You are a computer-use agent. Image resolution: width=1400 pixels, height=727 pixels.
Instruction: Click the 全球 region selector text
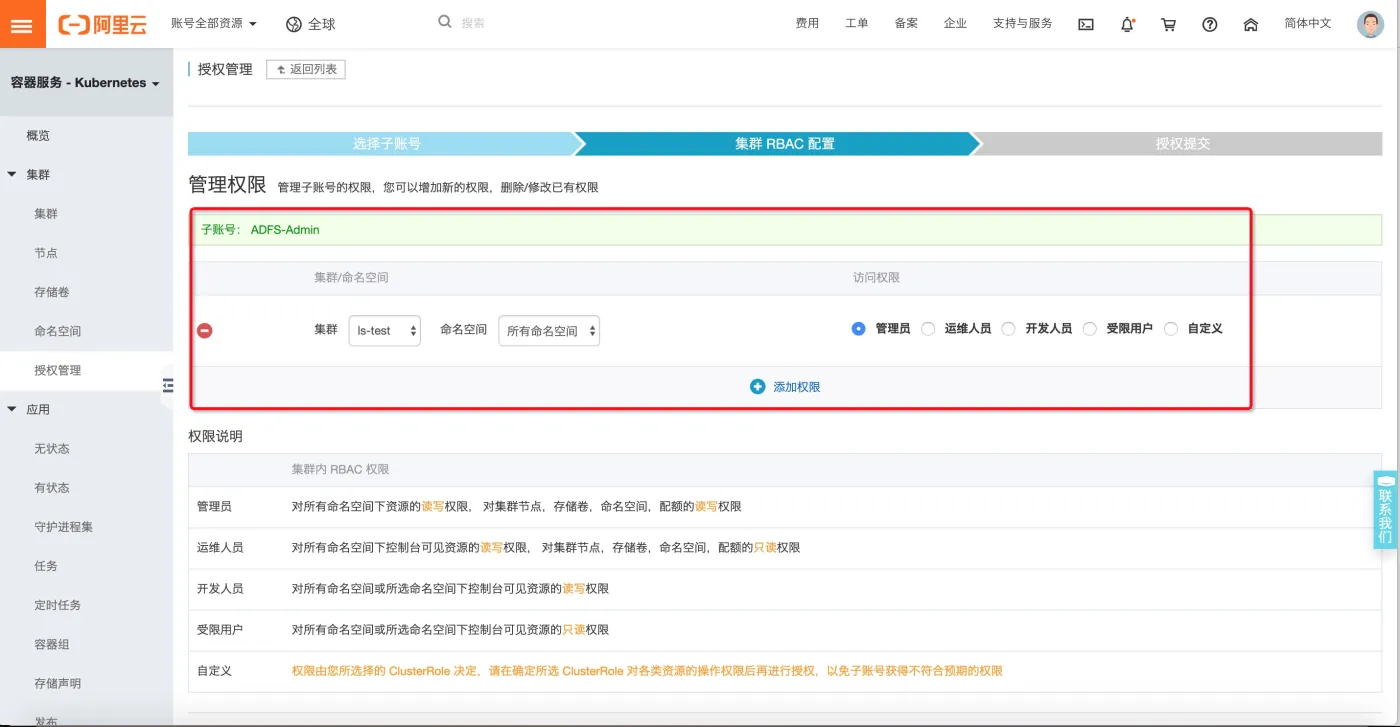[321, 24]
